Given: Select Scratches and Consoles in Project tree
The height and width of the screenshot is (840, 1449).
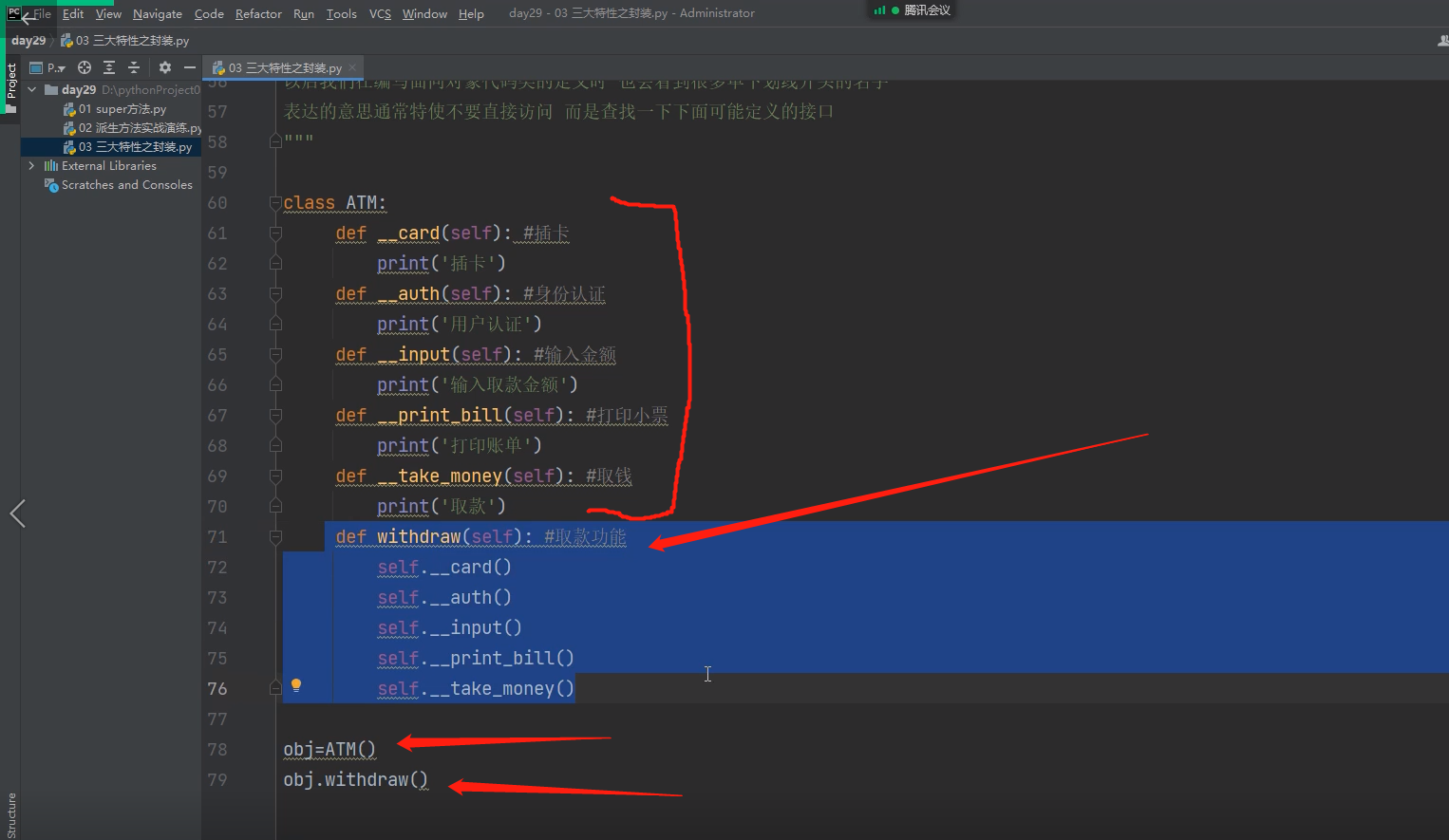Looking at the screenshot, I should point(119,185).
